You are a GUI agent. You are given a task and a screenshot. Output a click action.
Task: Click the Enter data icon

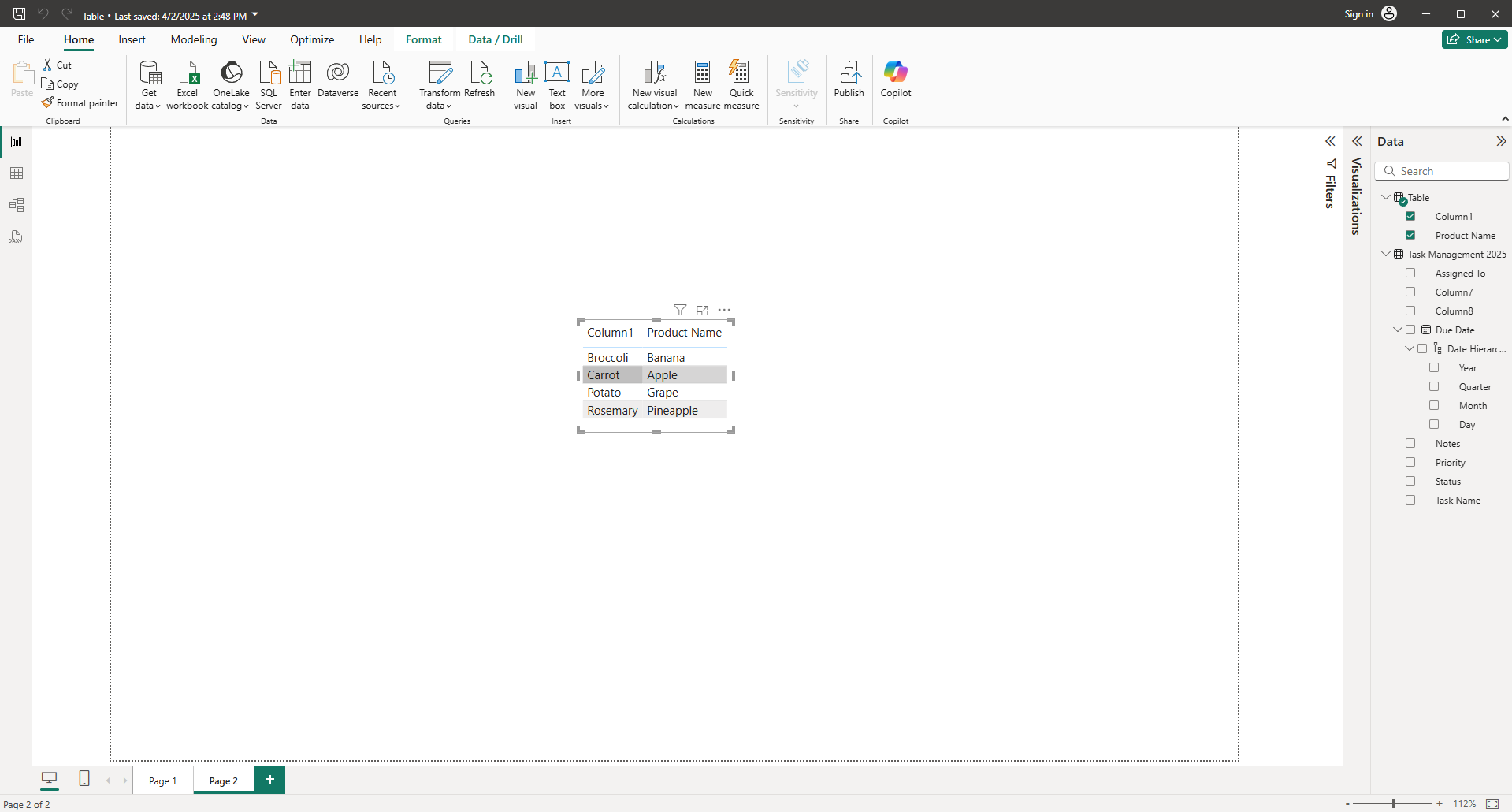coord(300,73)
